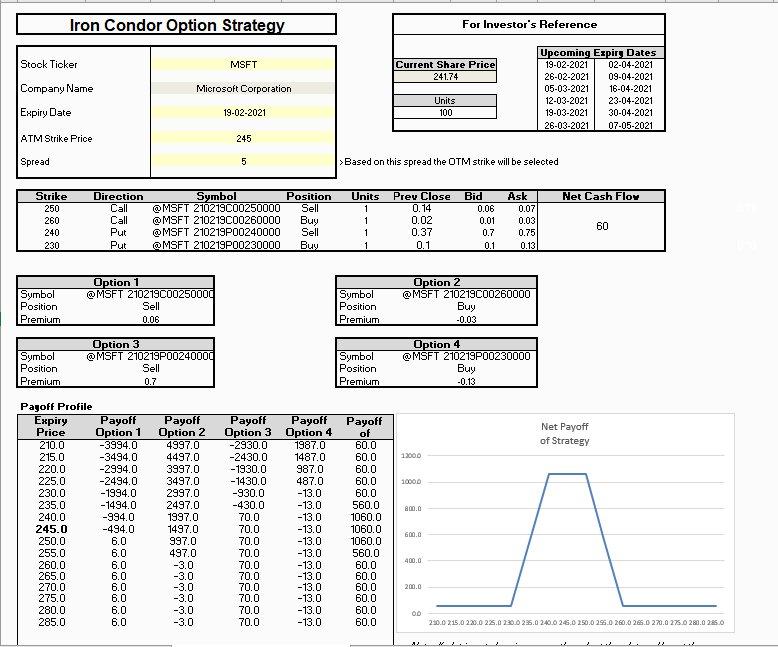Click the Net Payoff of Strategy chart title
Viewport: 778px width, 647px height.
pos(565,433)
